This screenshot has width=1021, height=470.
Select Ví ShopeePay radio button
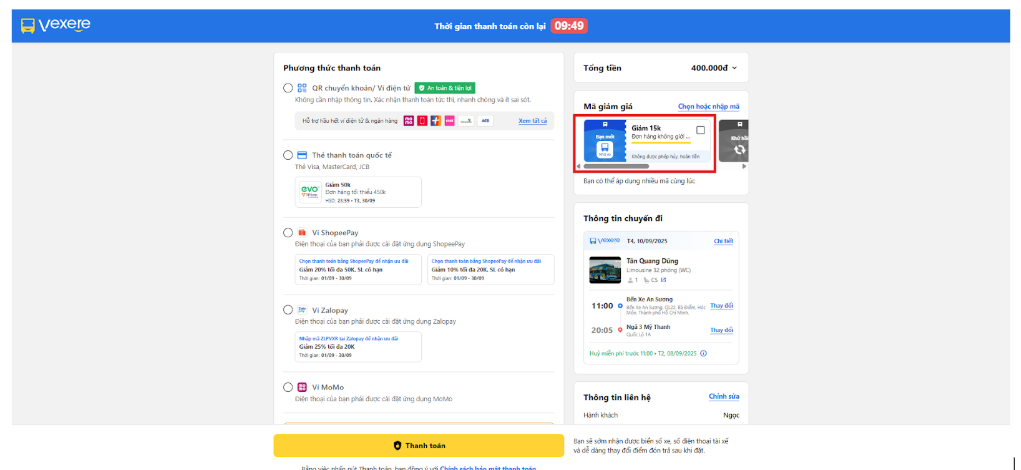coord(288,232)
